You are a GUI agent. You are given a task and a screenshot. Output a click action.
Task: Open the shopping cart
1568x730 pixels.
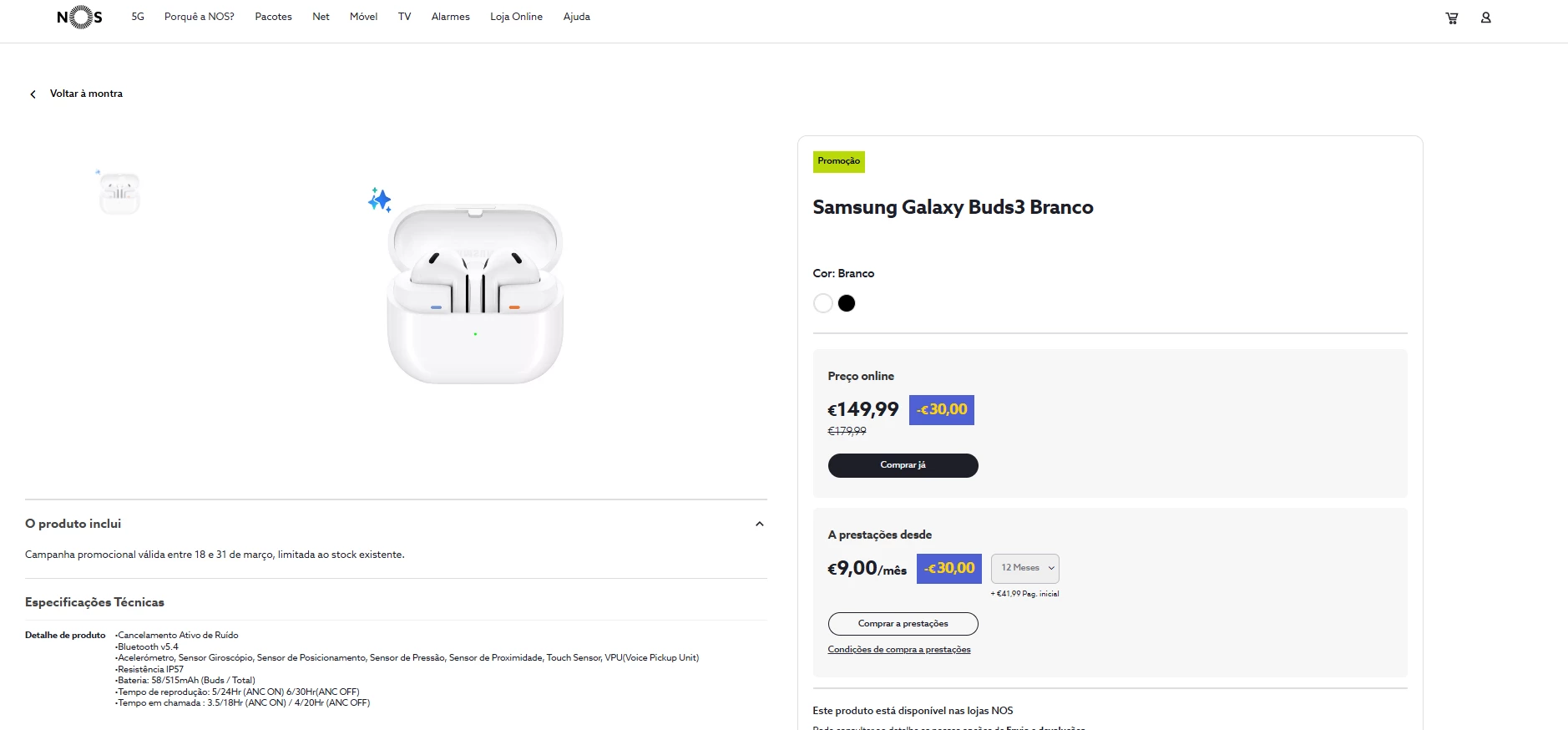pos(1452,18)
